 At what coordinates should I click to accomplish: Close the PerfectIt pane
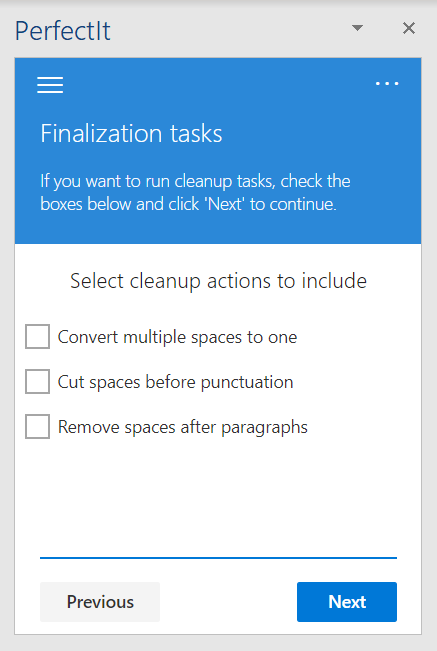click(x=409, y=28)
